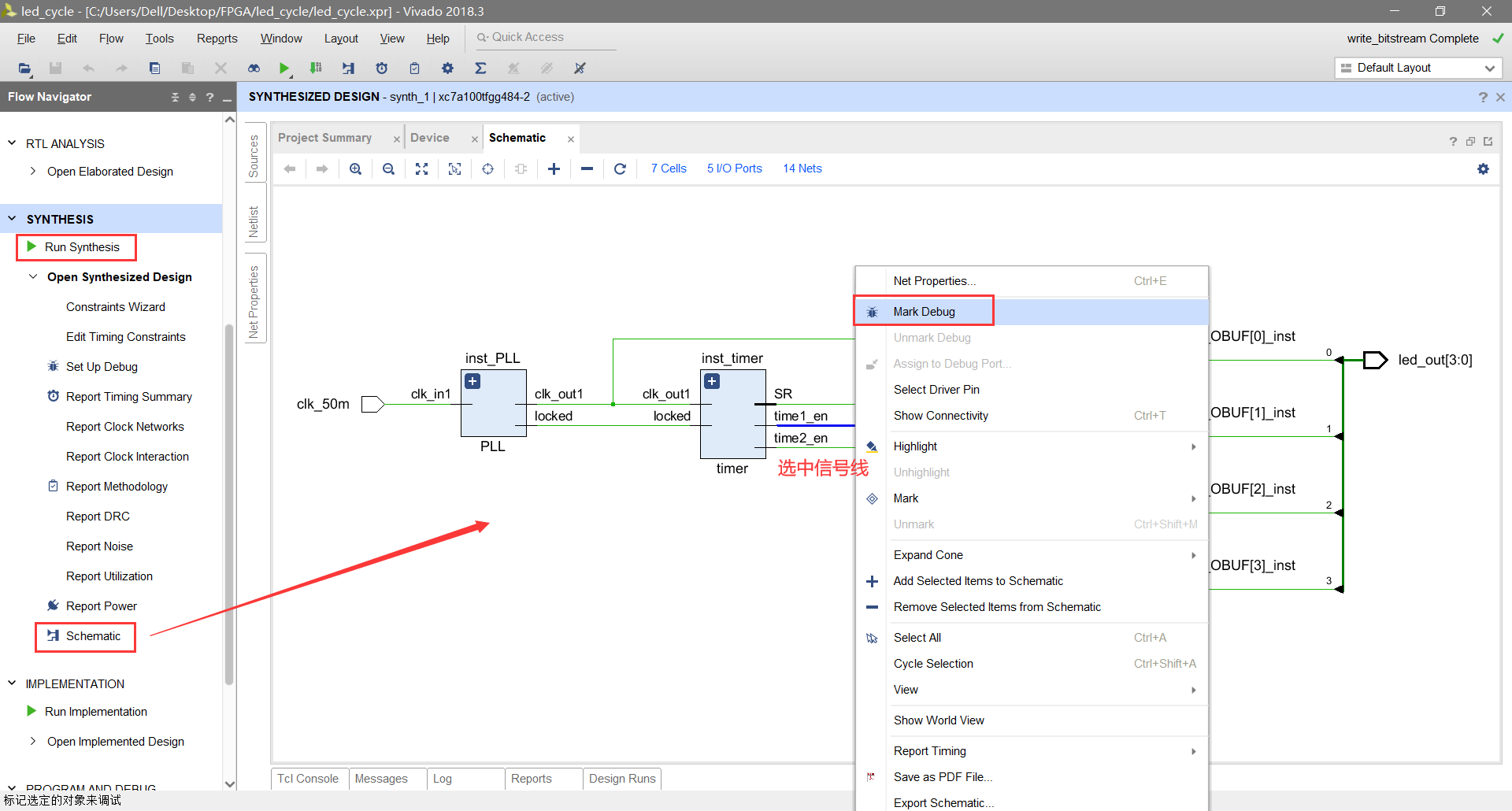Click schematic add (plus) button
The height and width of the screenshot is (811, 1512).
coord(554,168)
